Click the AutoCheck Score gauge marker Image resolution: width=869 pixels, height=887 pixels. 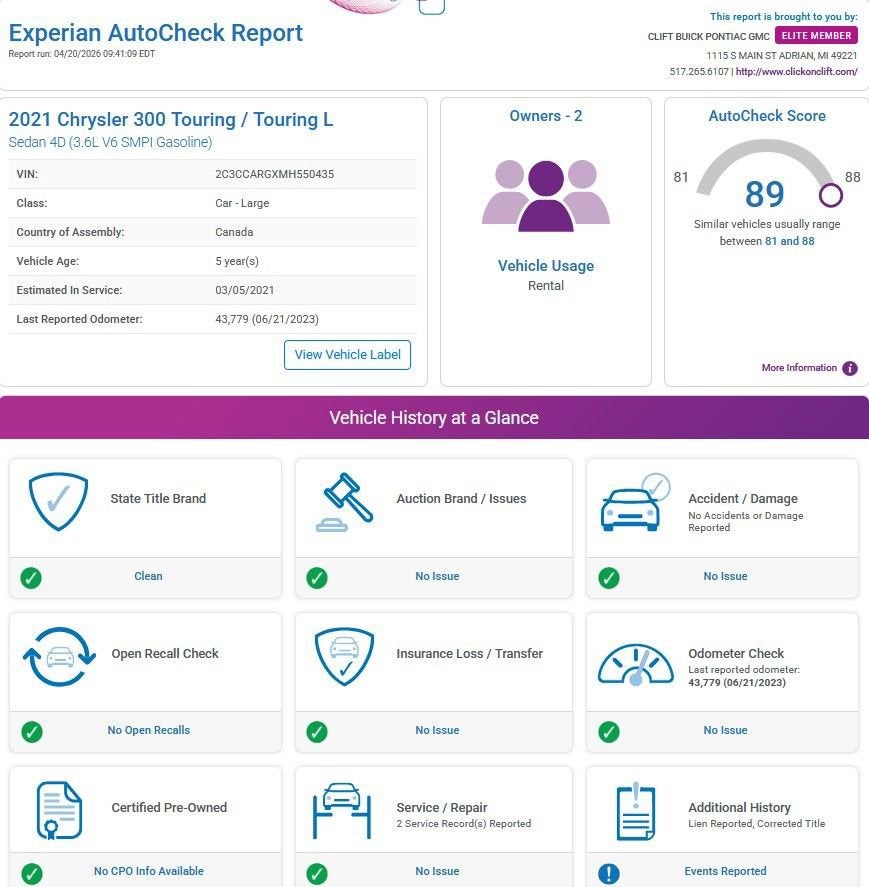[x=830, y=194]
